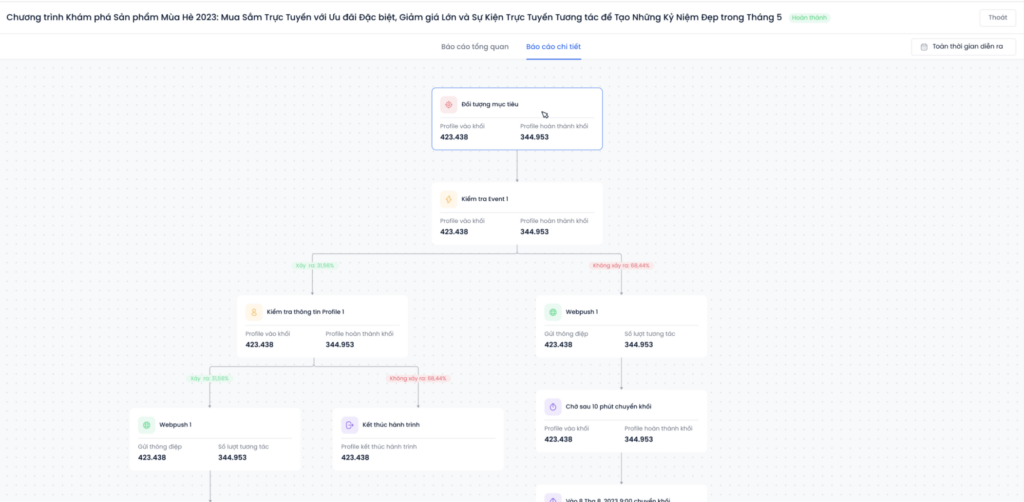The image size is (1024, 502).
Task: Click the Hoàn thành status badge
Action: (x=809, y=18)
